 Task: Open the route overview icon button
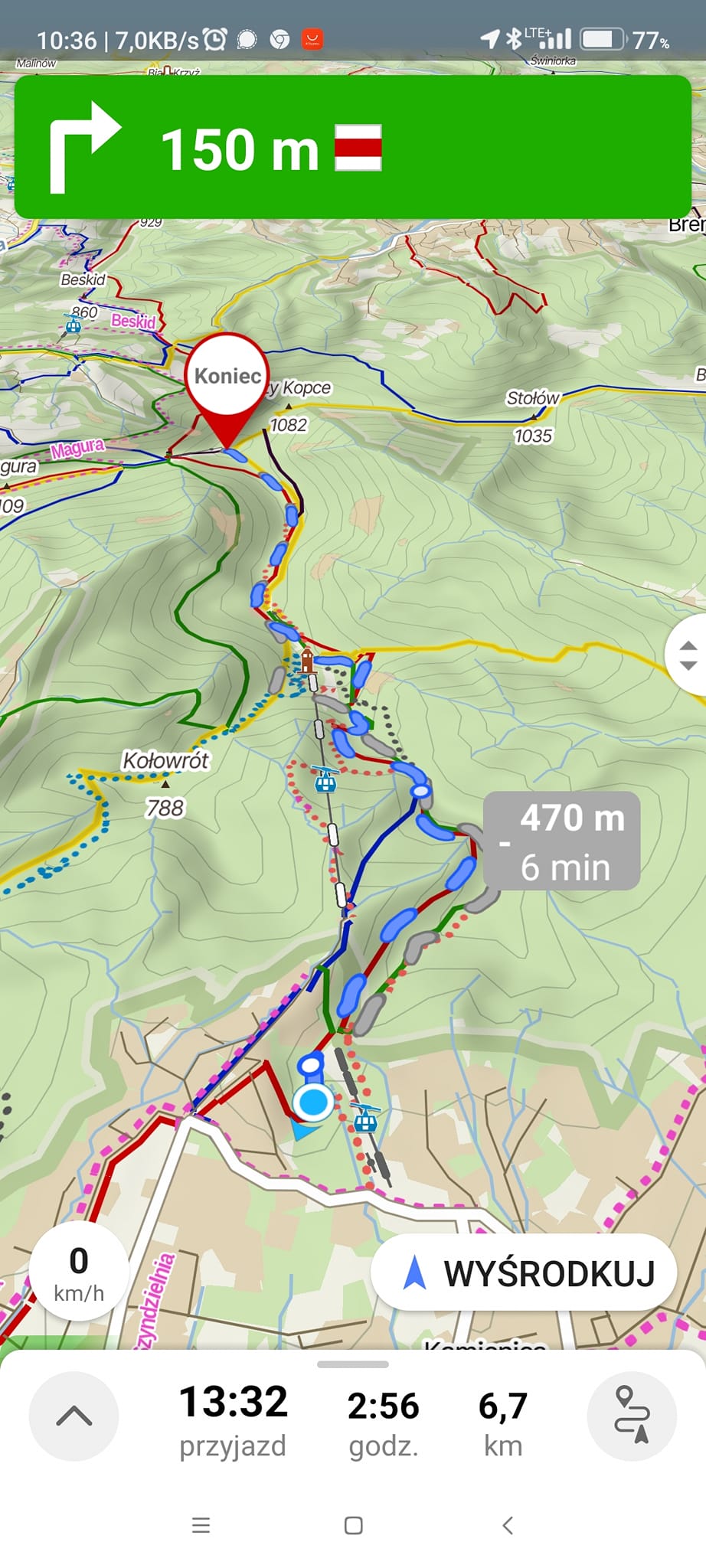click(632, 1416)
